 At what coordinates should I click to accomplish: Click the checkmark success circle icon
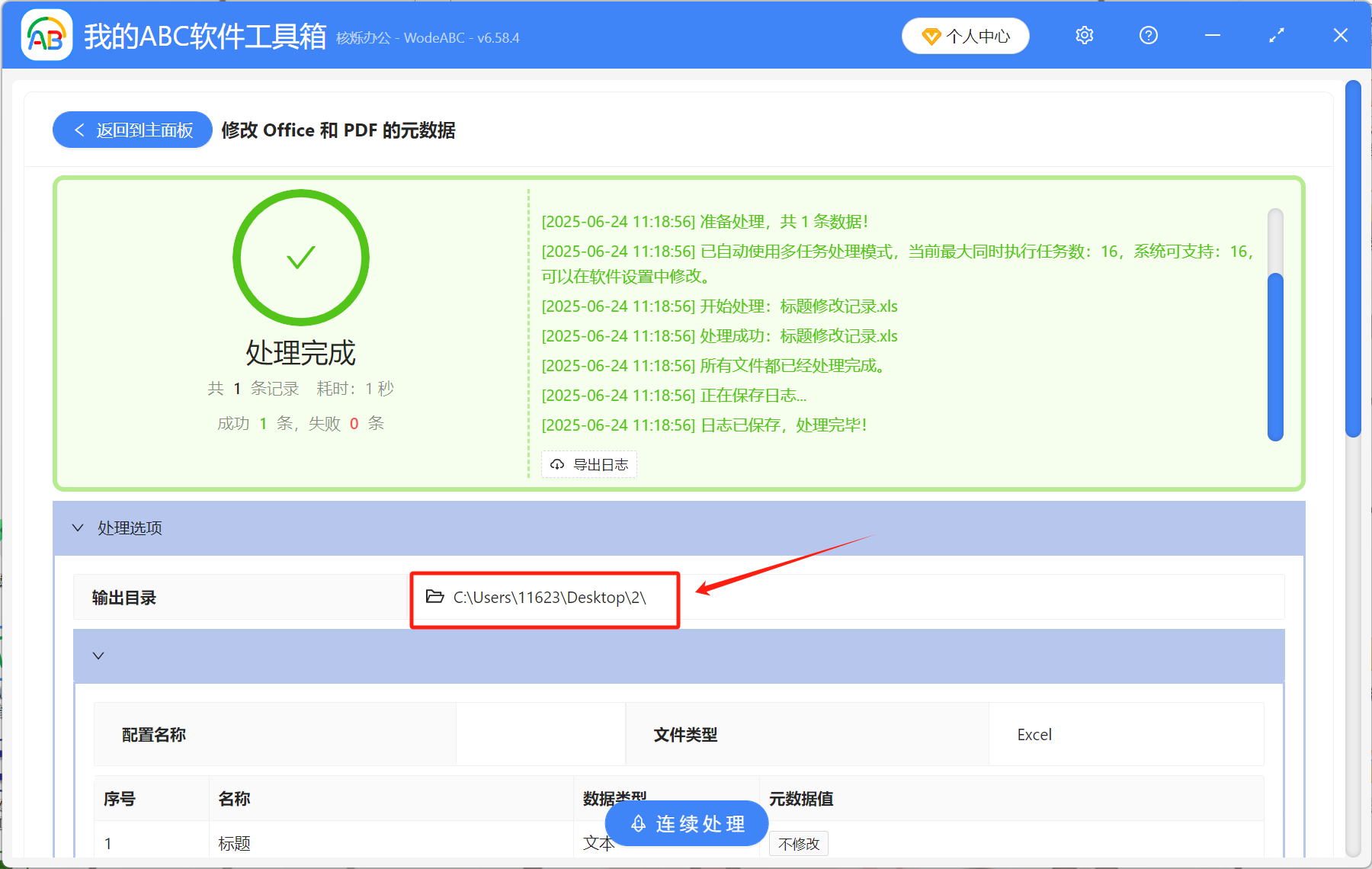pos(301,258)
